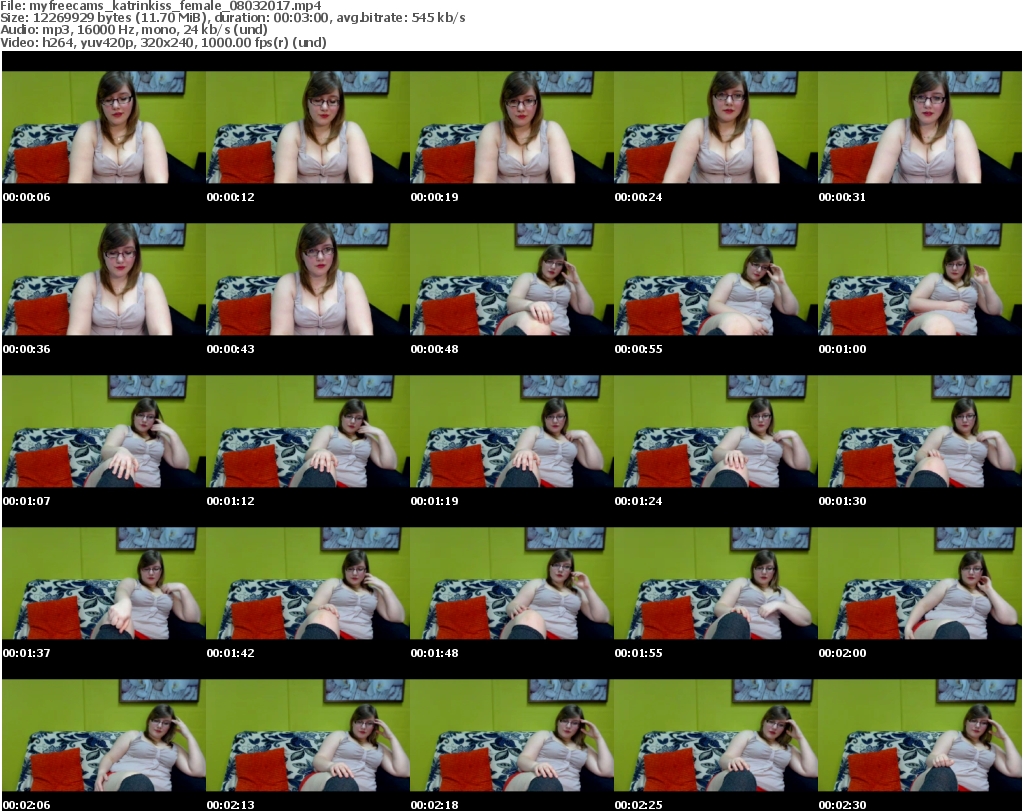Select the thumbnail stamped 00:02:18
The height and width of the screenshot is (811, 1024).
(x=511, y=736)
